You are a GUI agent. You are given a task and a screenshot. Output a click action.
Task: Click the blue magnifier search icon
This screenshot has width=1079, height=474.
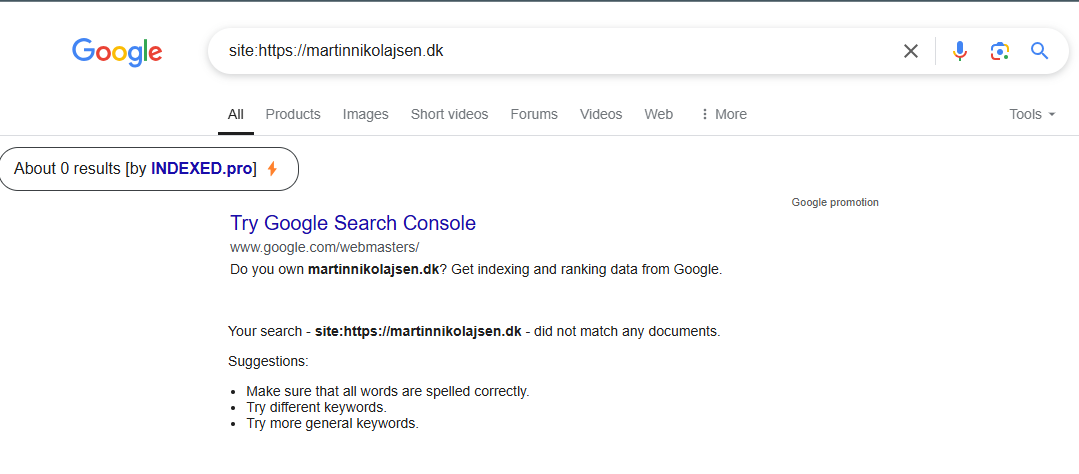tap(1039, 50)
